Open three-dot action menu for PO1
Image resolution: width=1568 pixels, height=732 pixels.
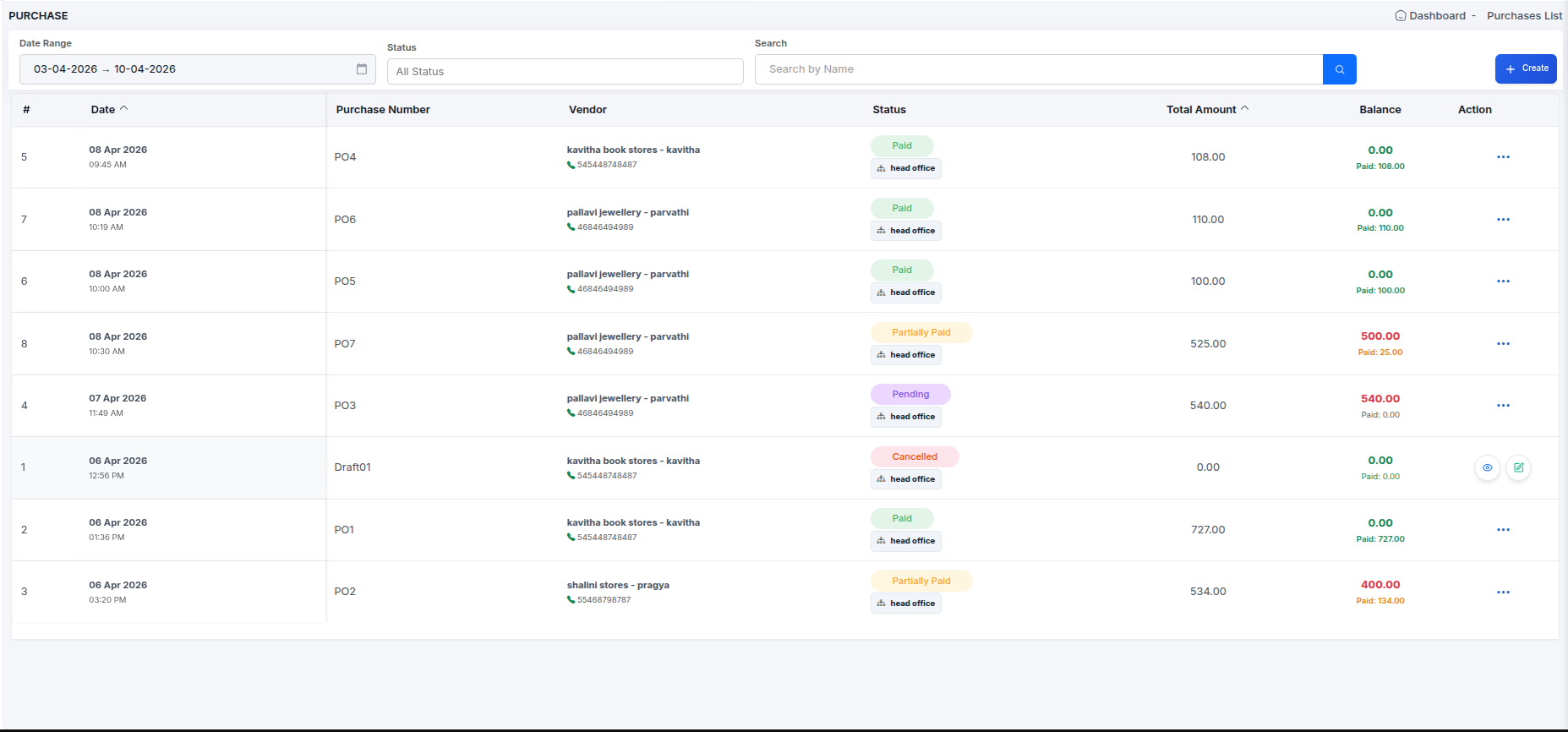click(x=1502, y=530)
